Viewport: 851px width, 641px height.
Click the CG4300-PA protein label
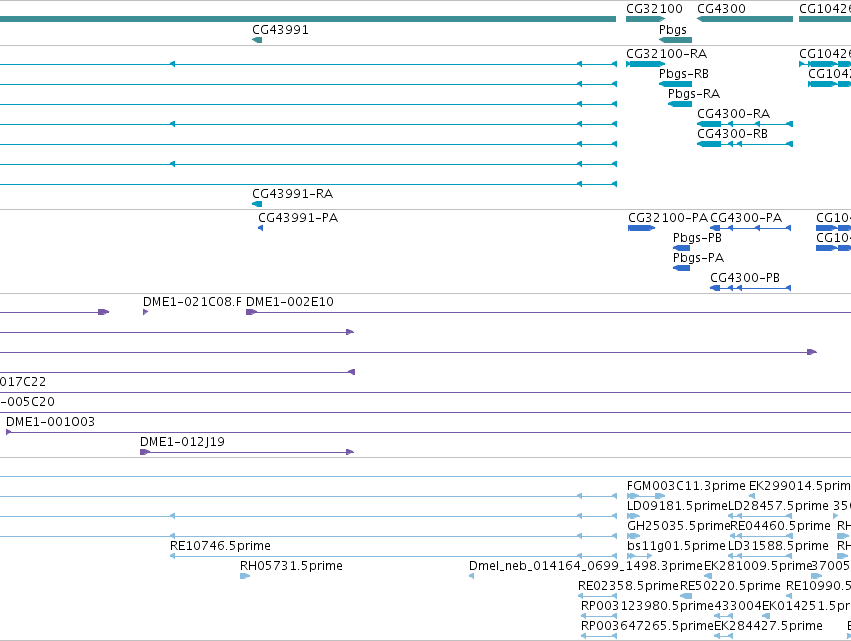point(746,218)
